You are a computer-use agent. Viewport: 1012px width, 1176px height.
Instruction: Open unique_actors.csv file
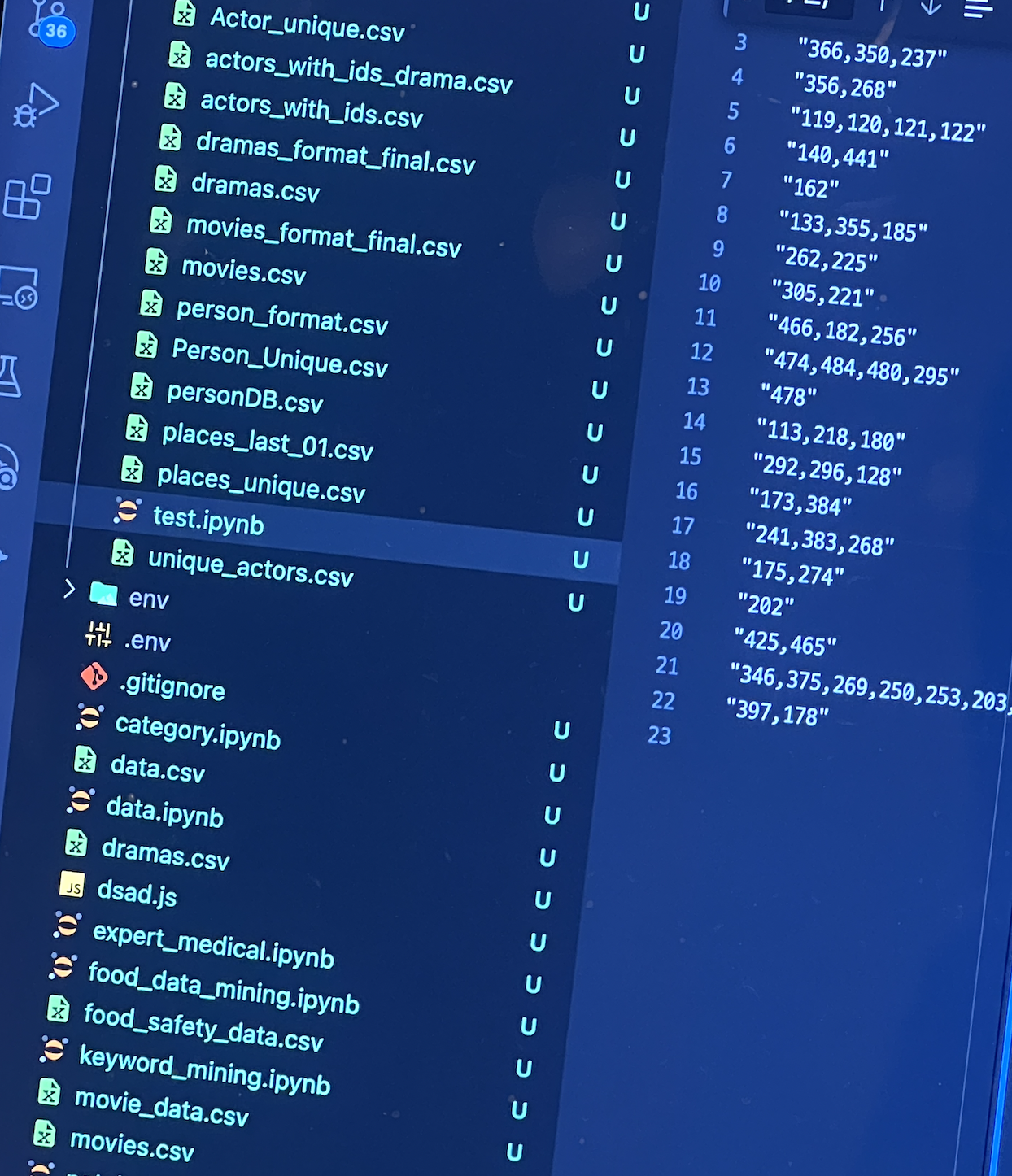[x=251, y=568]
